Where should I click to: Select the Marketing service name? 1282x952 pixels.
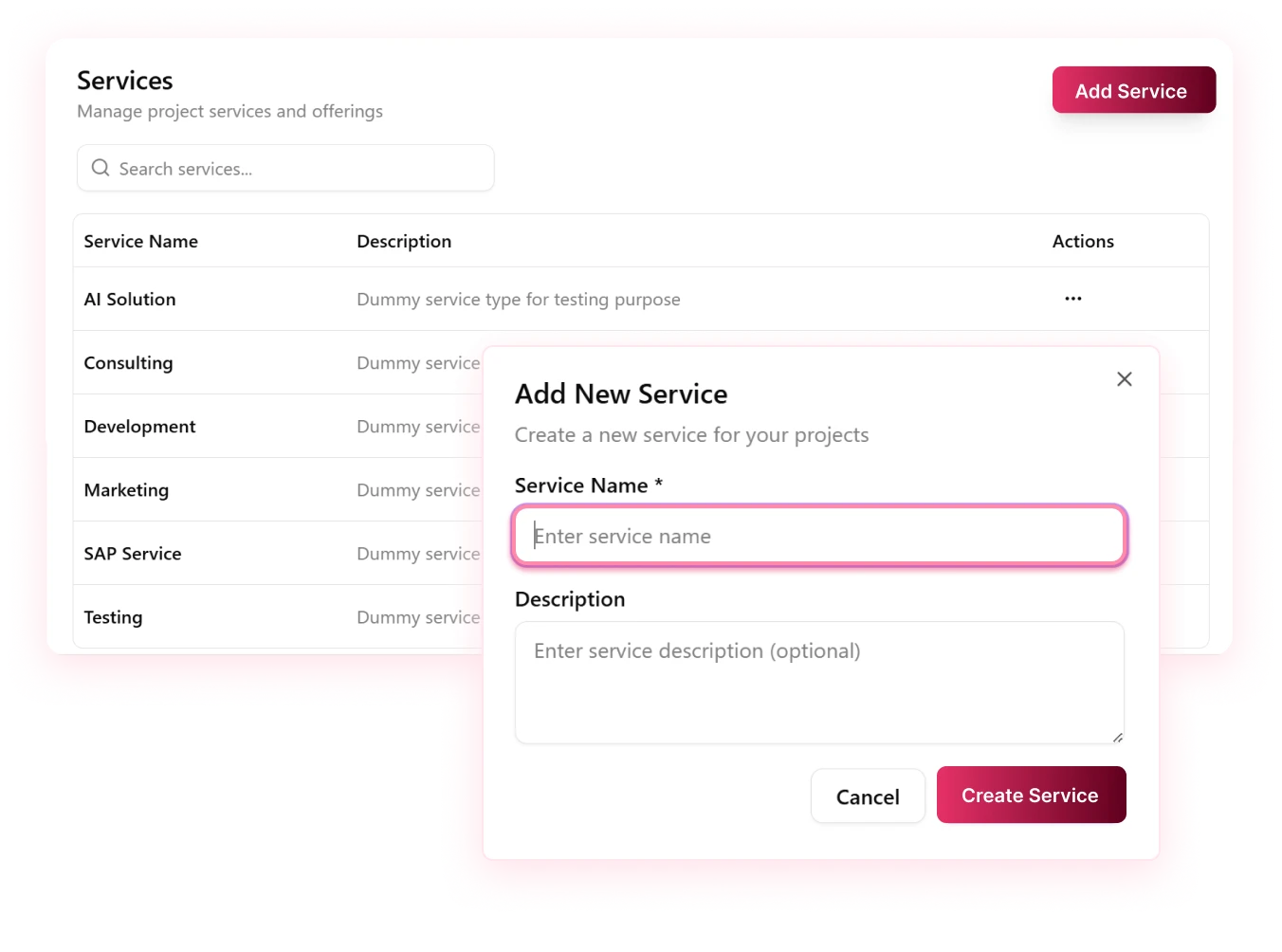tap(126, 489)
